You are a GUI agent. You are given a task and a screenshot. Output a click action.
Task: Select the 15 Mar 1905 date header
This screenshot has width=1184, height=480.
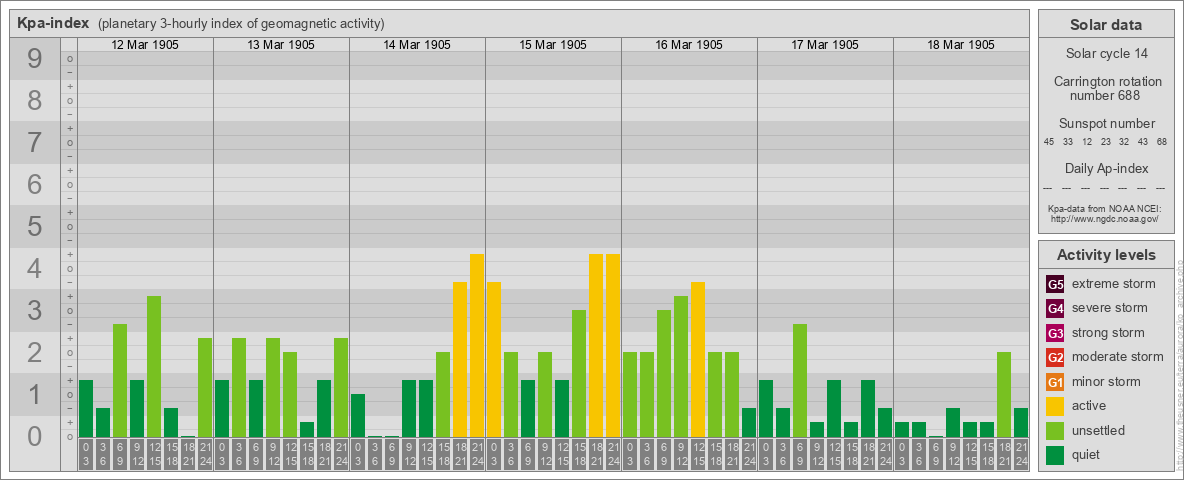tap(553, 45)
